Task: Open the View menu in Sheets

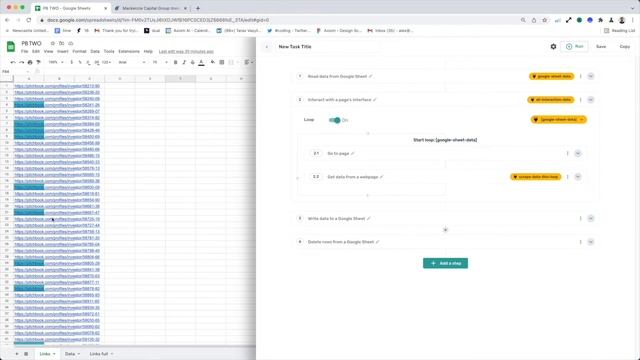Action: 48,51
